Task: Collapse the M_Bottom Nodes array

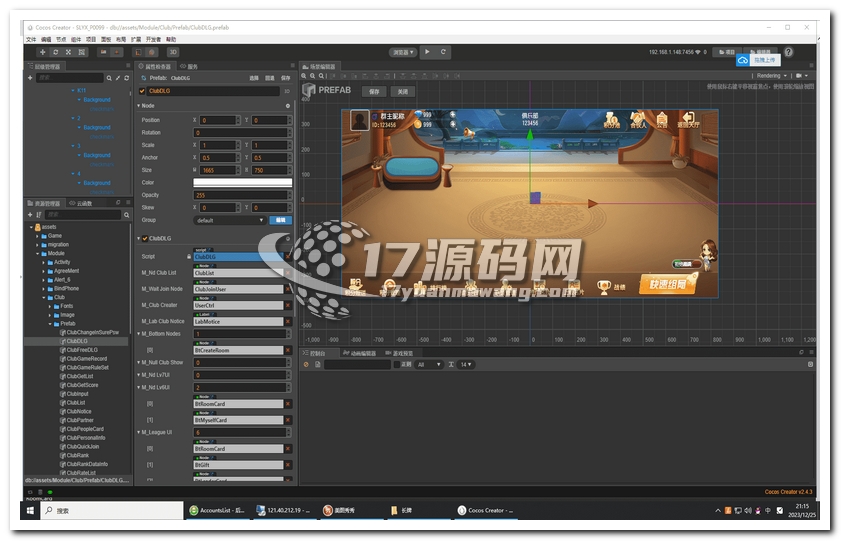Action: point(138,334)
